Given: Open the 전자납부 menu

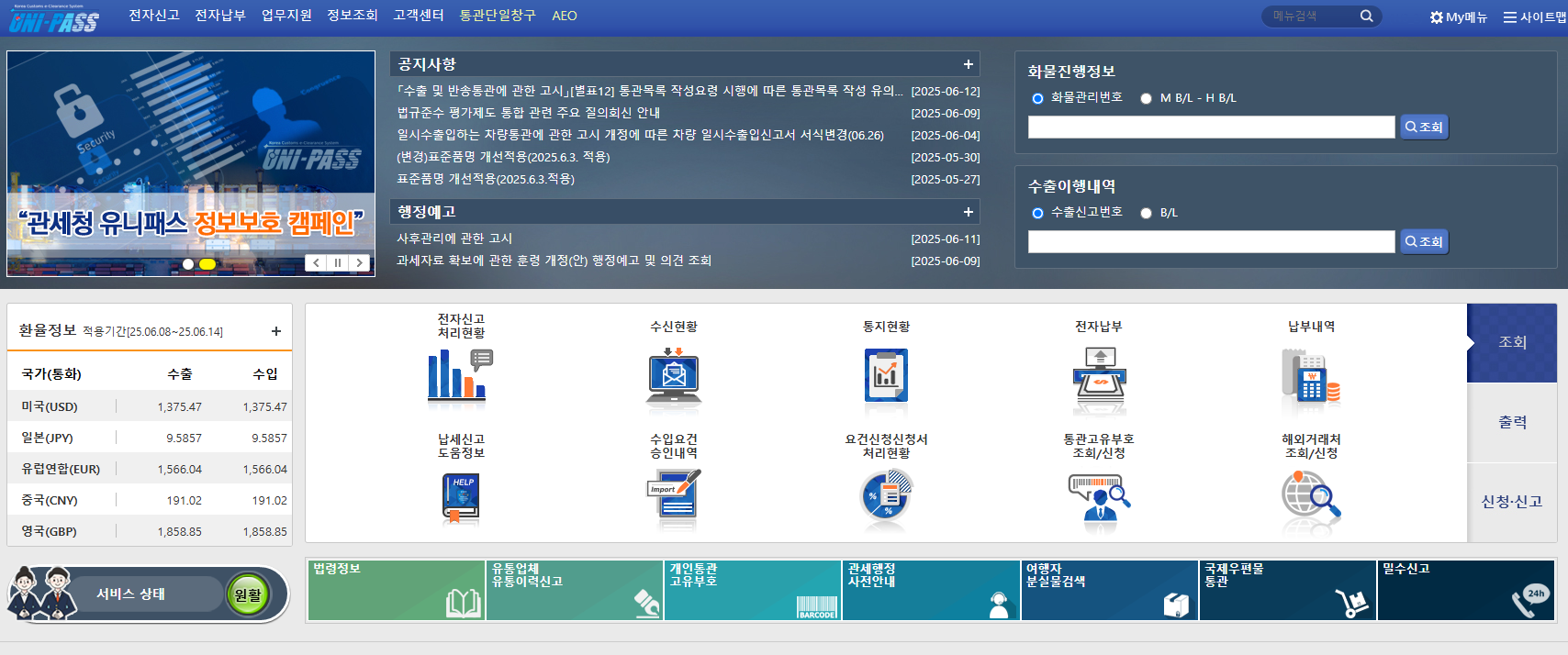Looking at the screenshot, I should (220, 16).
